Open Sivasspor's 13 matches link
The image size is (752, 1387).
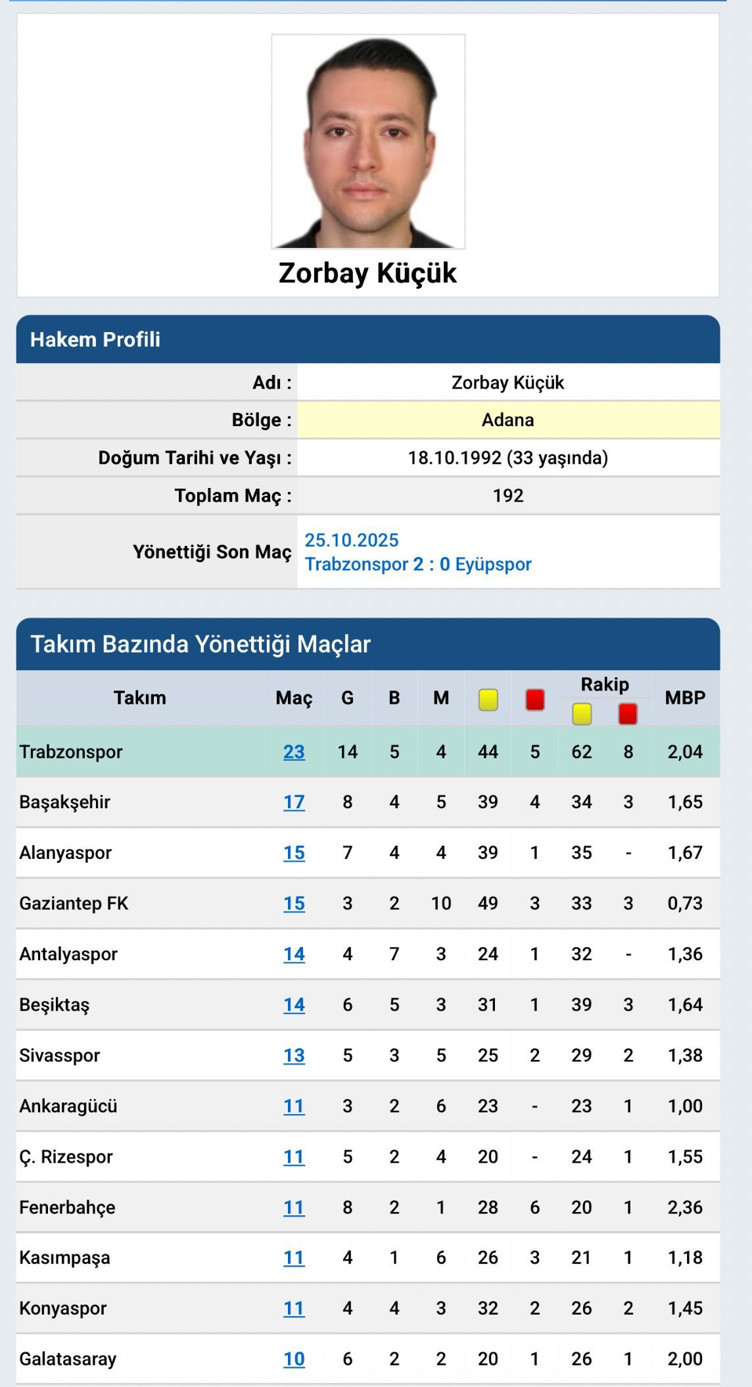click(x=294, y=1055)
